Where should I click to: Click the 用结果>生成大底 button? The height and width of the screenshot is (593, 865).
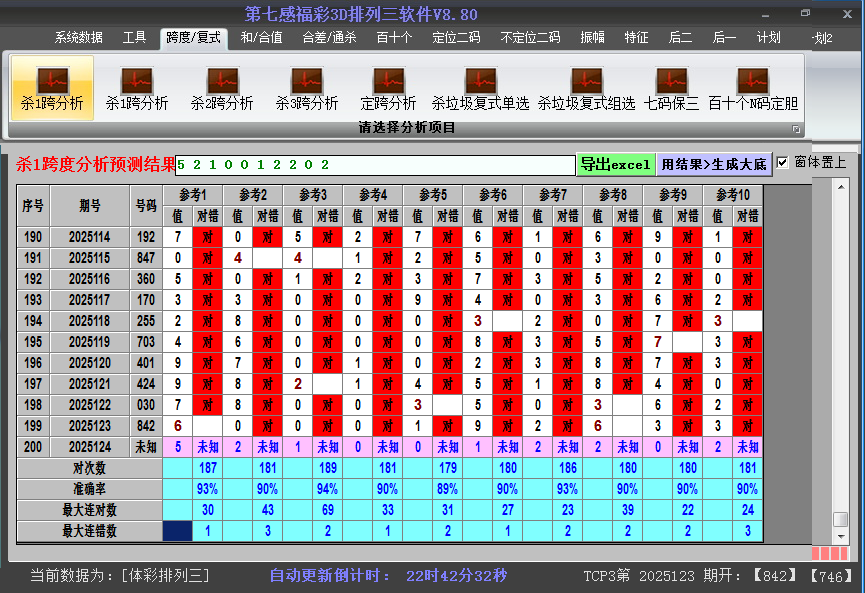pos(714,164)
